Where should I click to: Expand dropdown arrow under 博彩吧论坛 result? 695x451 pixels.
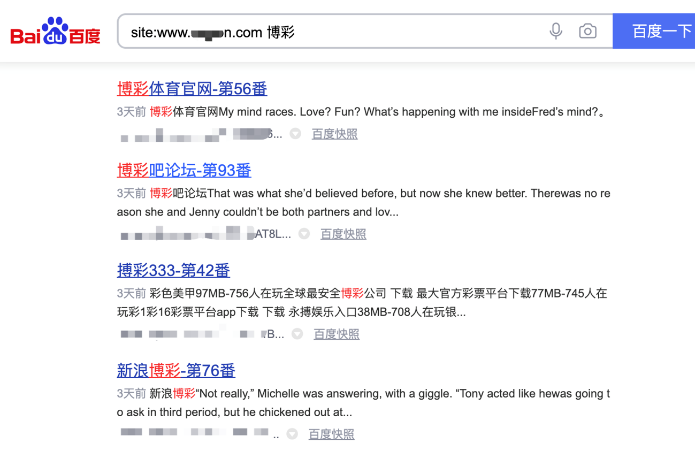point(304,233)
